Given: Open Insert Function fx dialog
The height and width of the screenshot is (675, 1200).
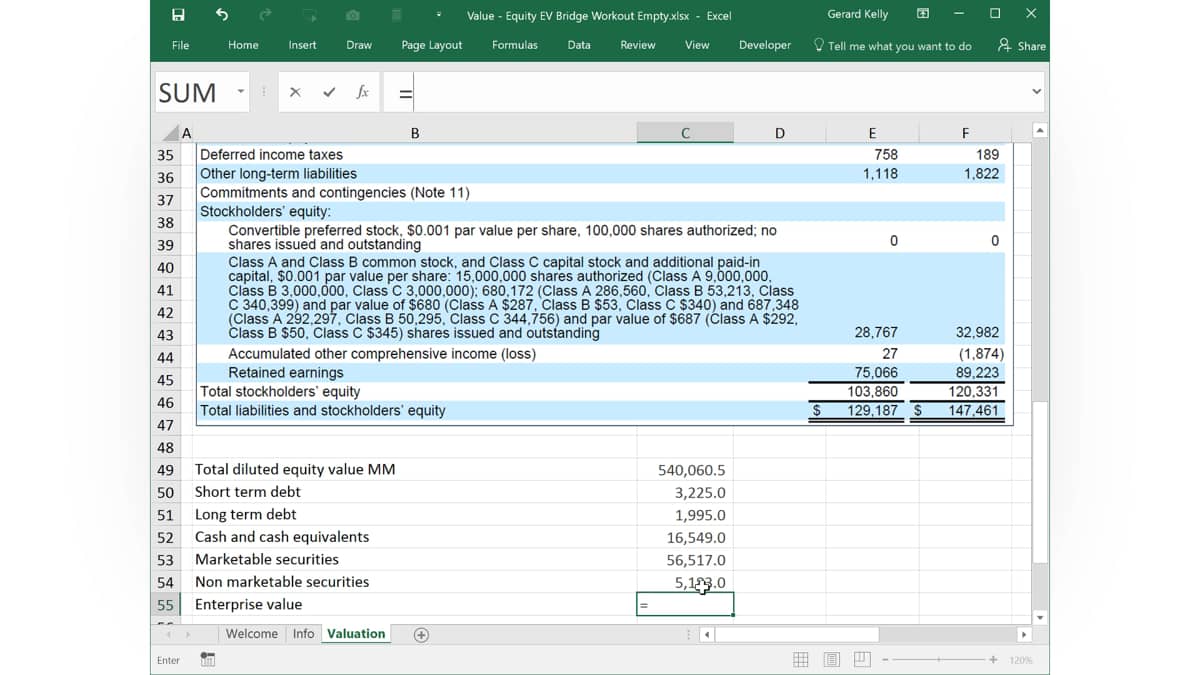Looking at the screenshot, I should [362, 92].
